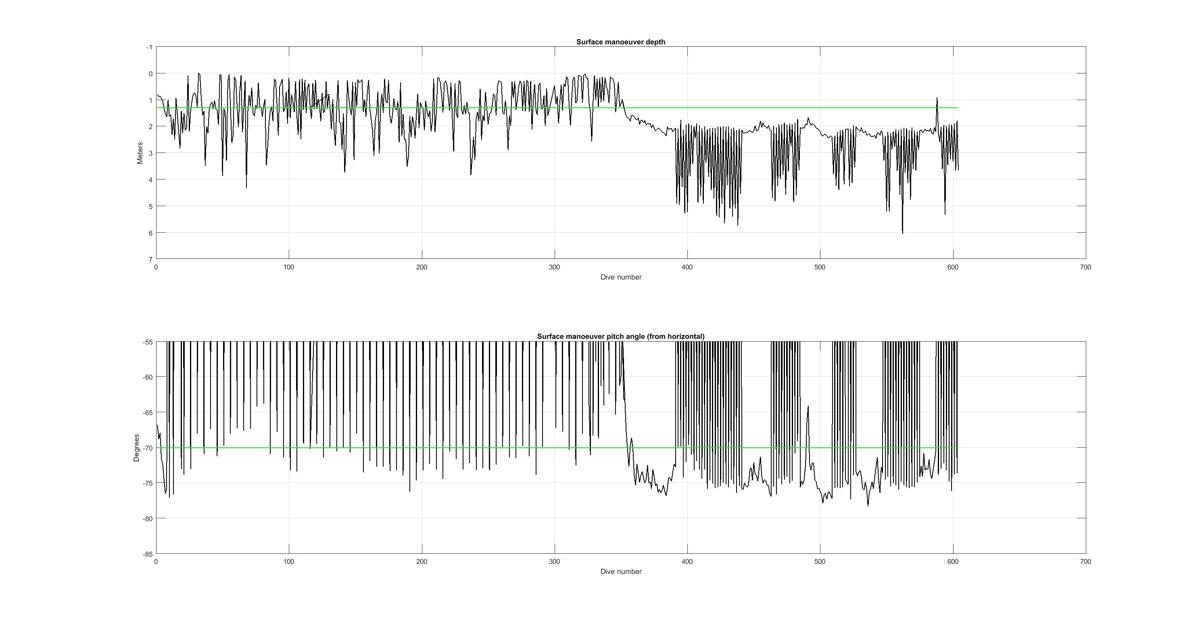
Task: Click the '4' tick on the Meters axis
Action: 151,180
